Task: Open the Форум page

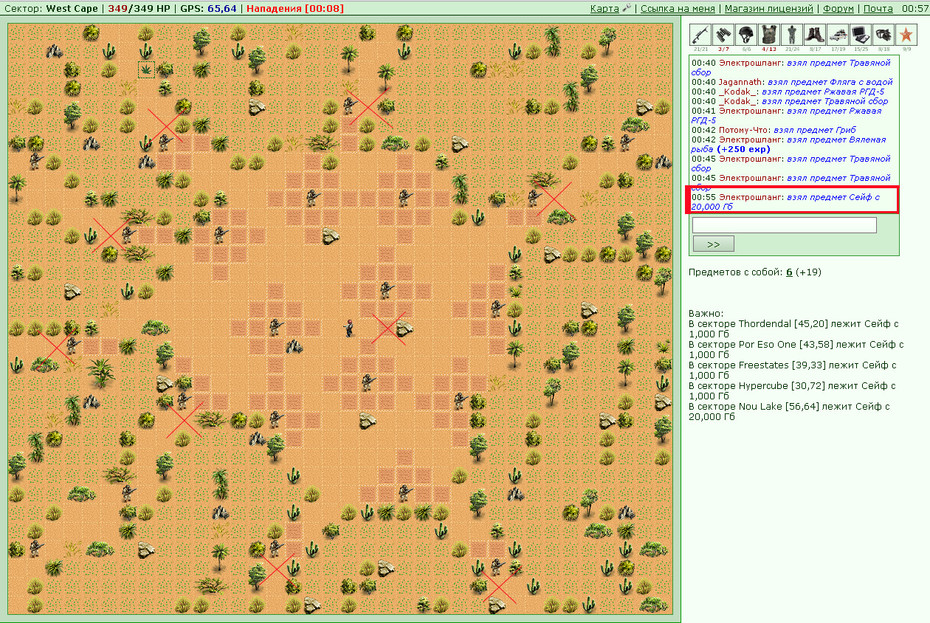Action: click(838, 8)
